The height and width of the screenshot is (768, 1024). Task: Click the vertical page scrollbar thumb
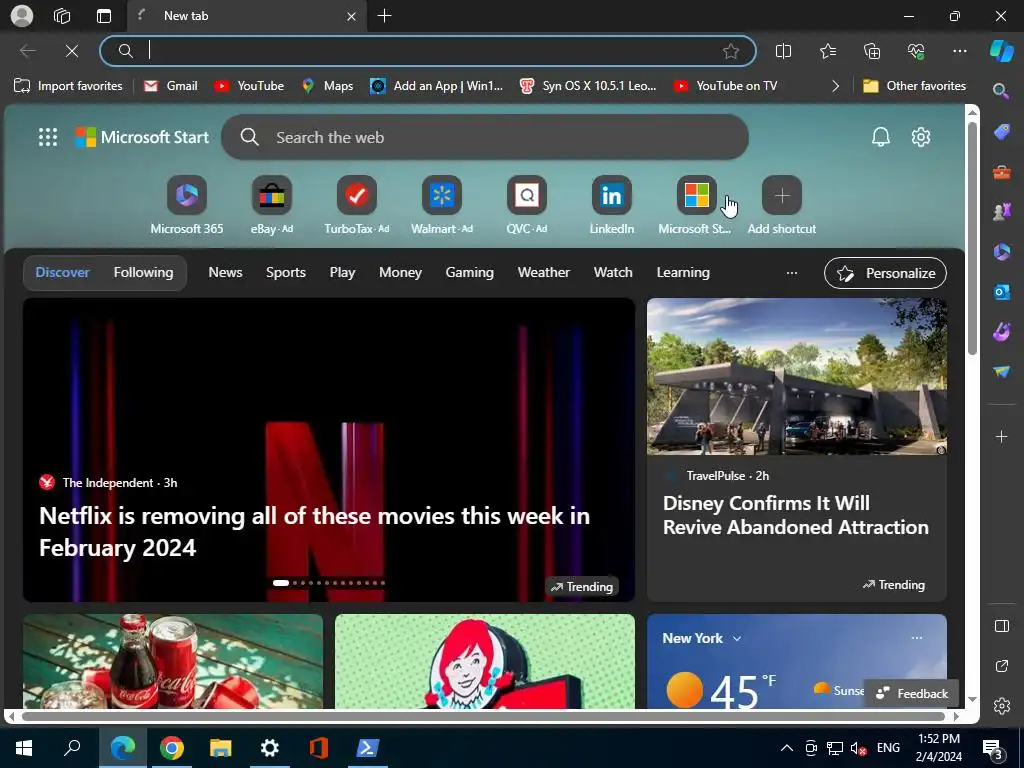tap(972, 238)
